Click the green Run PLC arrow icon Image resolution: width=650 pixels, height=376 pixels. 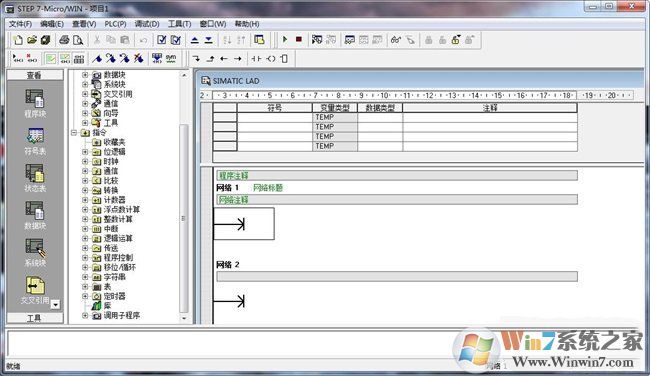point(285,39)
